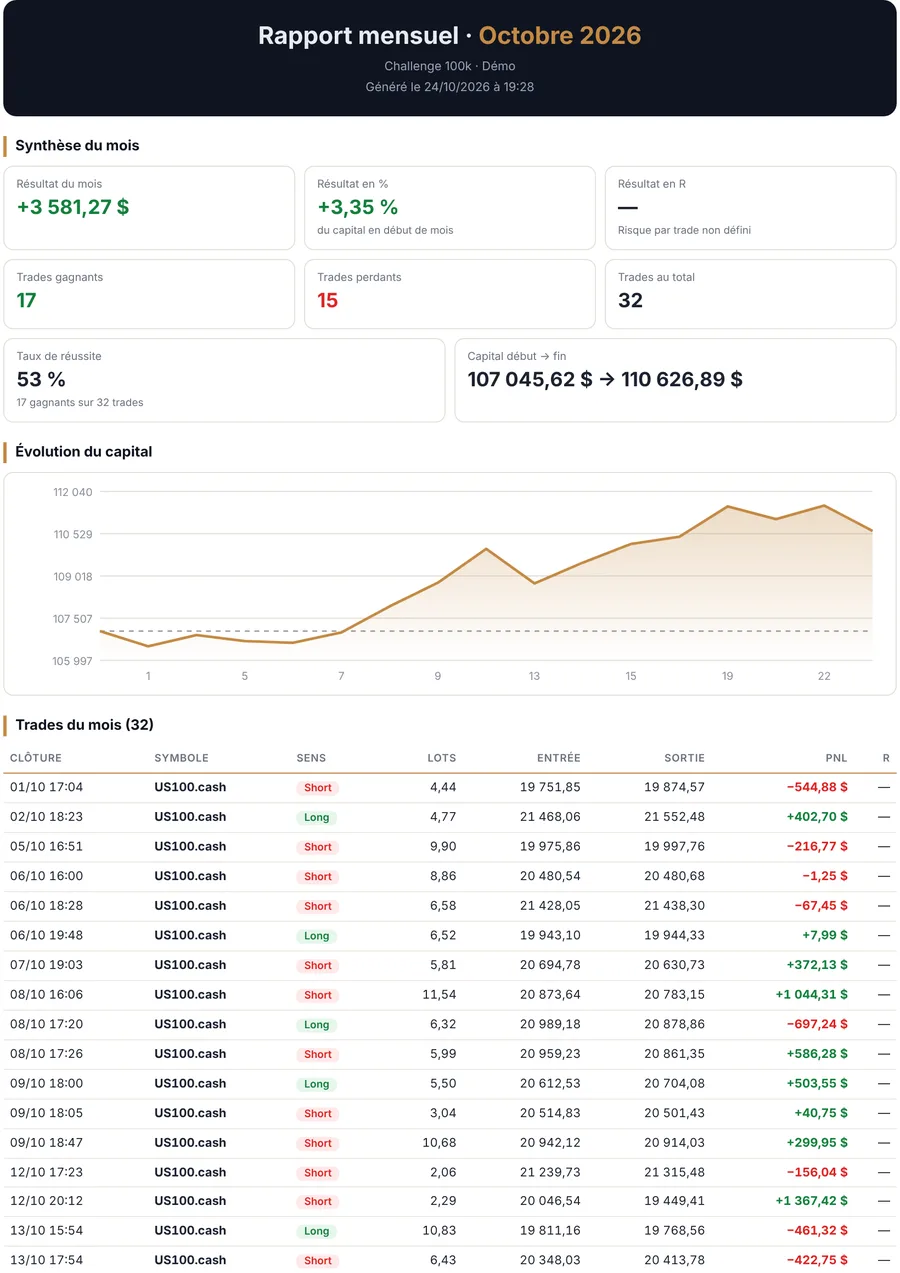Click the 112 040 chart axis label
The height and width of the screenshot is (1273, 900).
click(x=73, y=492)
